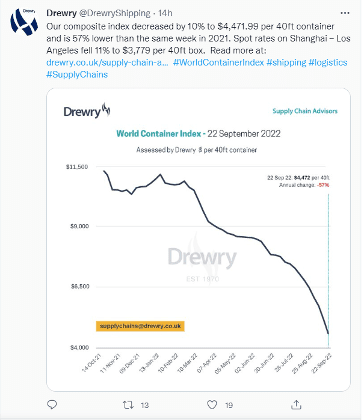
Task: Open the Drewry profile avatar
Action: click(23, 22)
